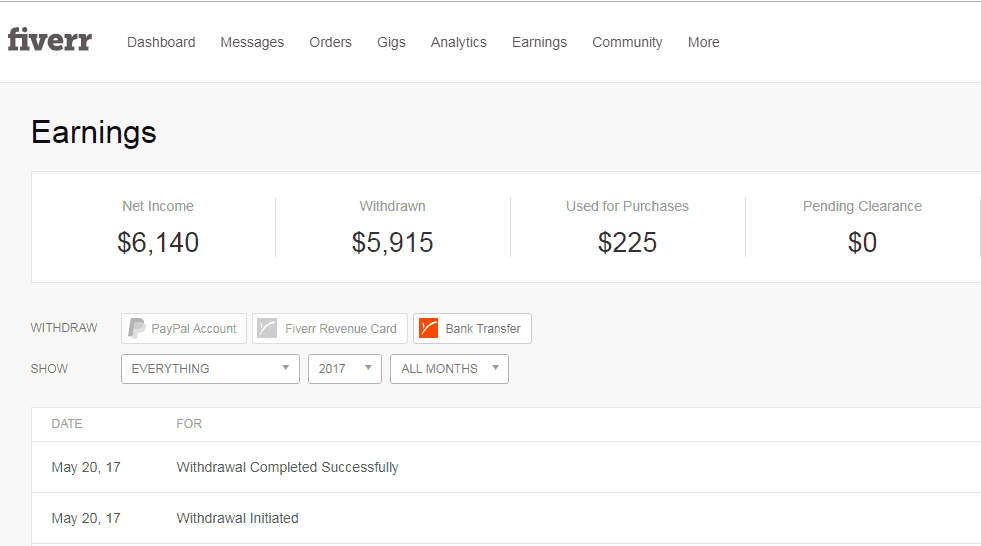Open the Community menu
The width and height of the screenshot is (981, 546).
627,42
